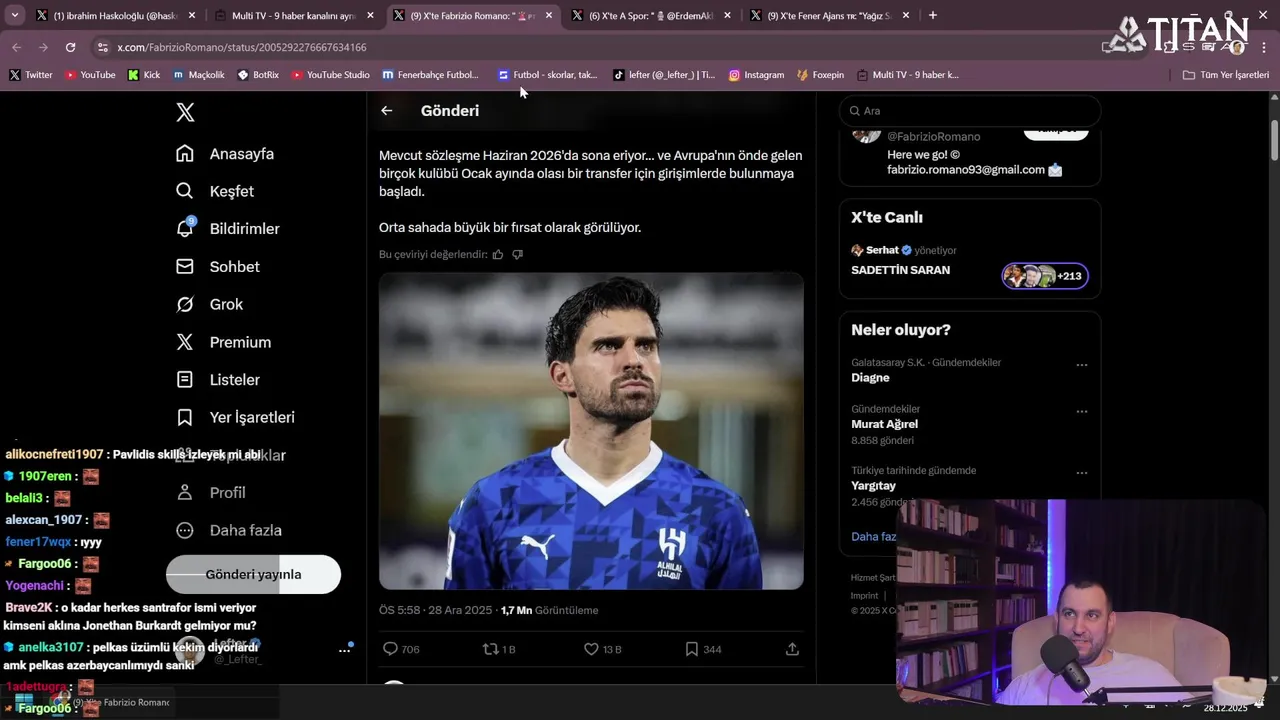The width and height of the screenshot is (1280, 720).
Task: Open Maçkolik bookmark
Action: pyautogui.click(x=199, y=75)
